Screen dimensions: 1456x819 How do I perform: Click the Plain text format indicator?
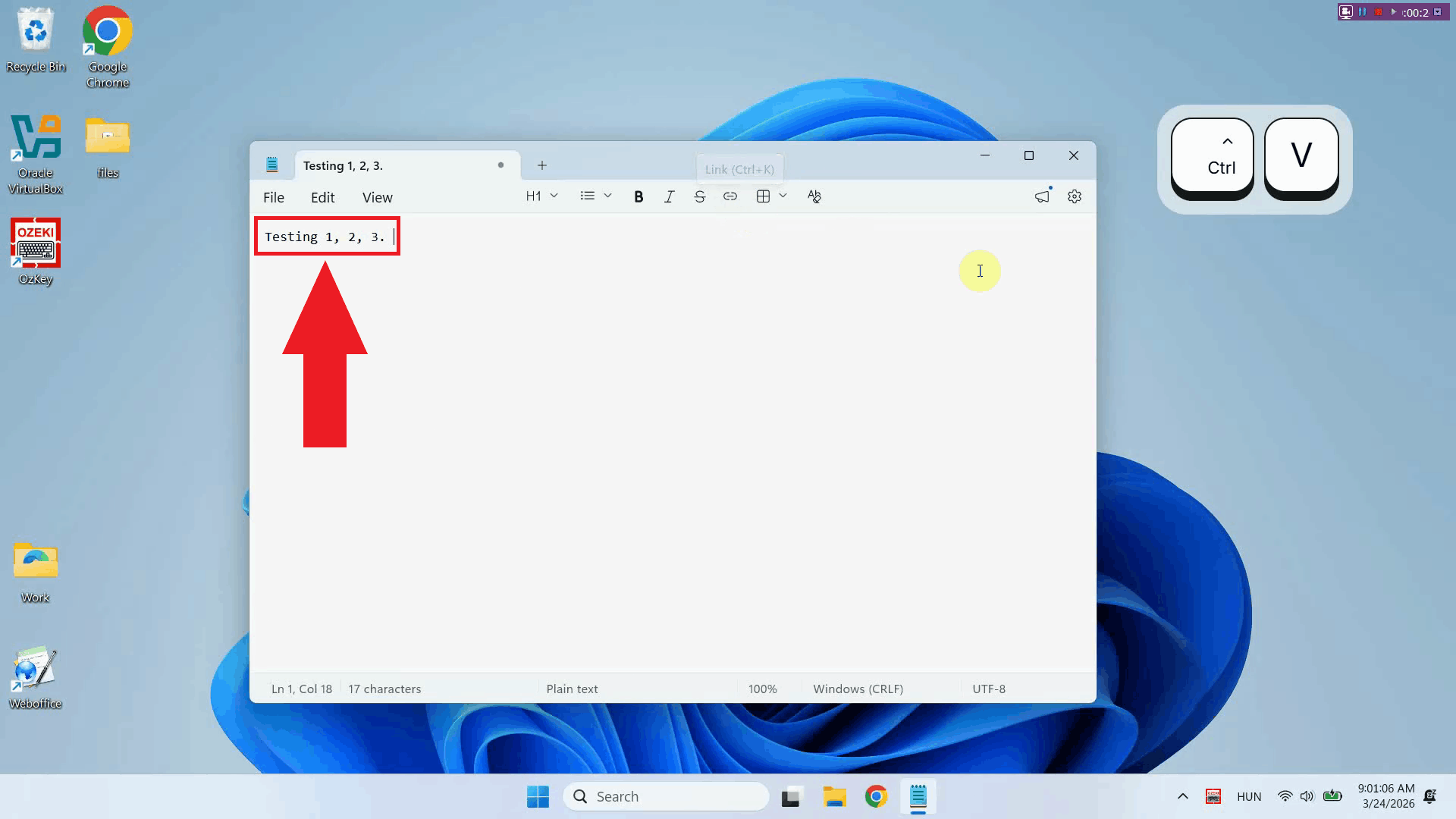tap(572, 689)
